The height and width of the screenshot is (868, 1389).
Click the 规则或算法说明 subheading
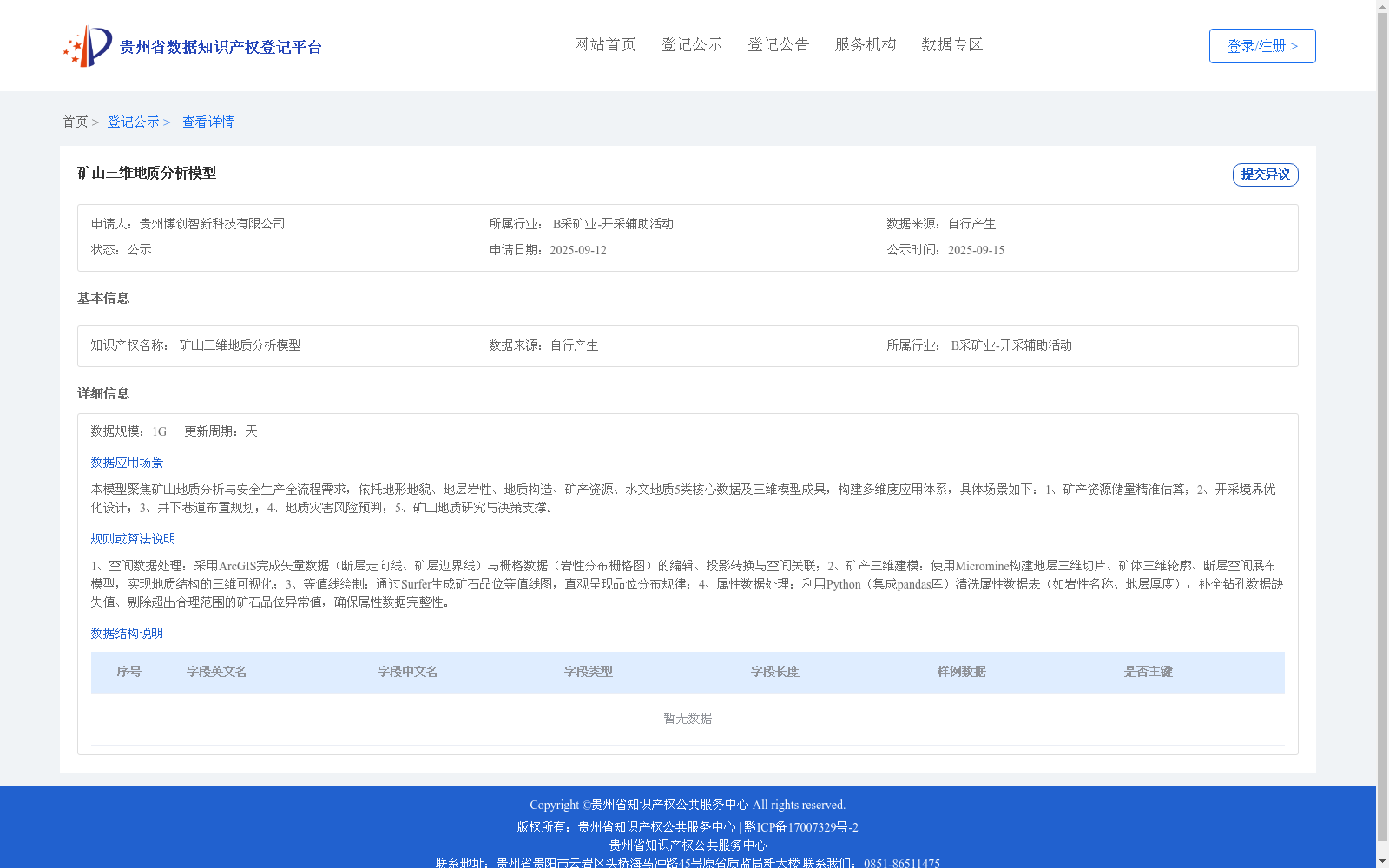click(x=133, y=539)
